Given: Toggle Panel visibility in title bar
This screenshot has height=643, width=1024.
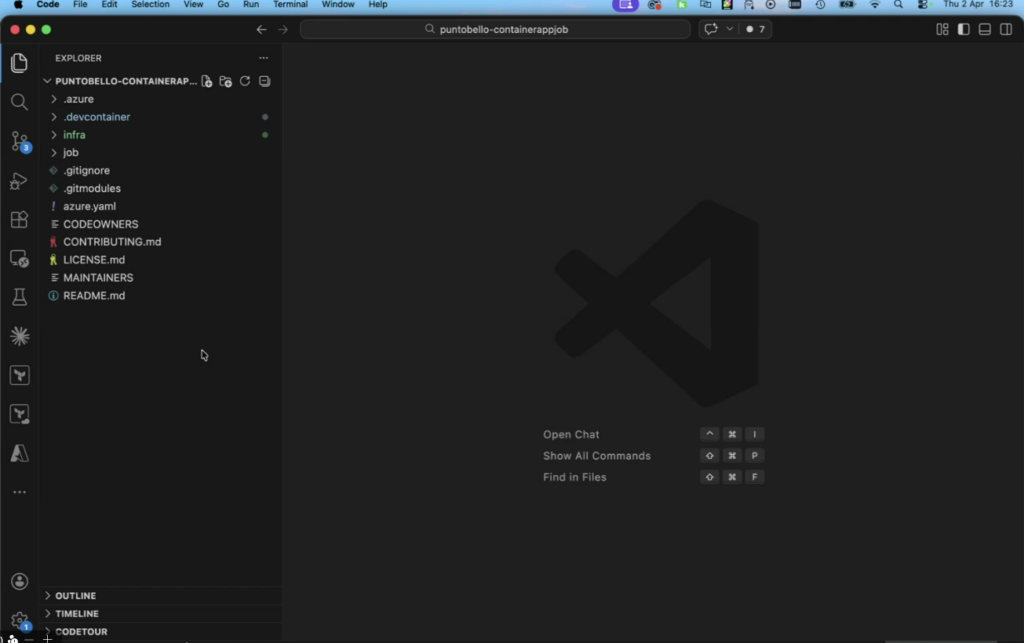Looking at the screenshot, I should point(984,30).
